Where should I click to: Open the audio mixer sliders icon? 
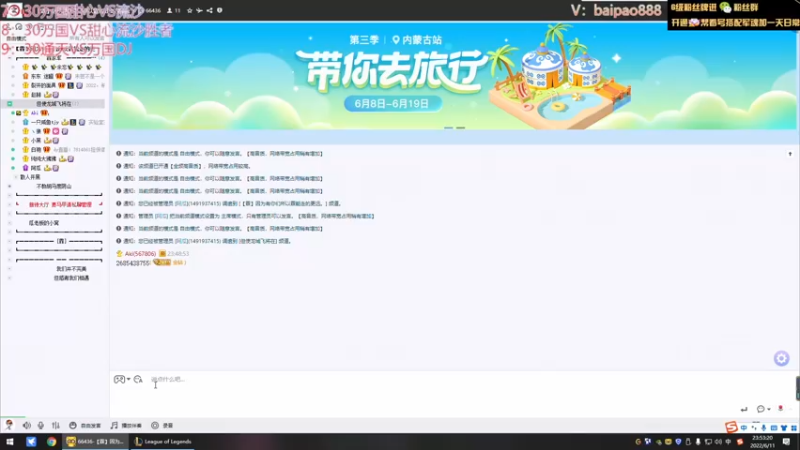56,425
